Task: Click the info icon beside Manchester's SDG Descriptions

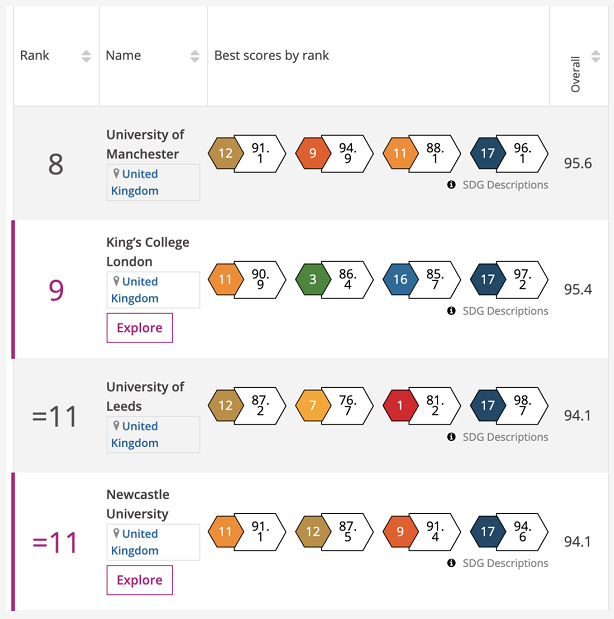Action: click(x=451, y=185)
